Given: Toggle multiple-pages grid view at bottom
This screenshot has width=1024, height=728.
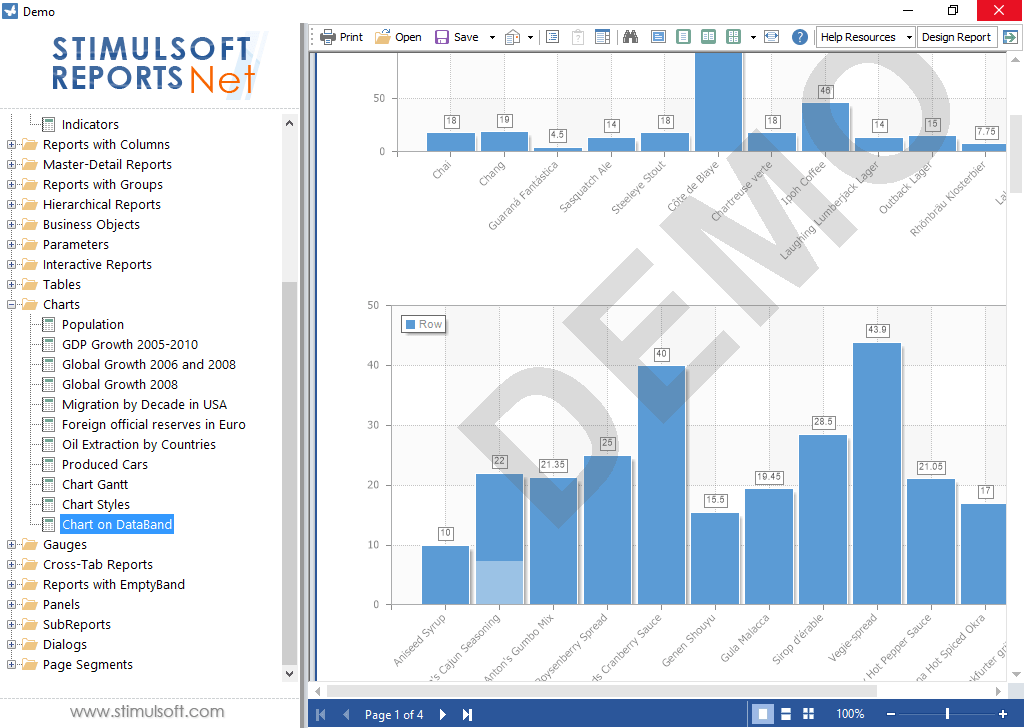Looking at the screenshot, I should [809, 713].
